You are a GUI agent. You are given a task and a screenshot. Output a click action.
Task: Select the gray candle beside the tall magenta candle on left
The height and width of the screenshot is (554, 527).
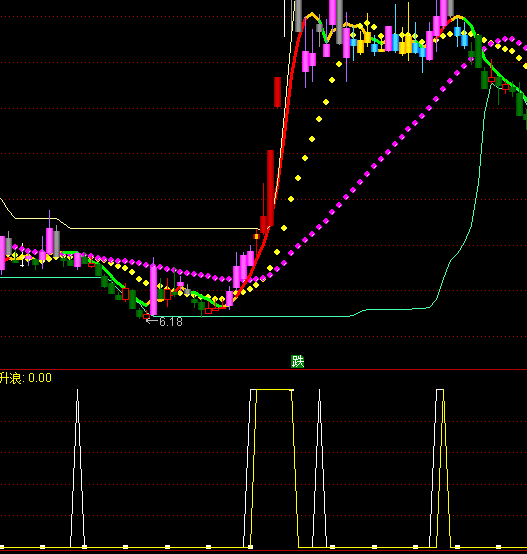[x=57, y=244]
